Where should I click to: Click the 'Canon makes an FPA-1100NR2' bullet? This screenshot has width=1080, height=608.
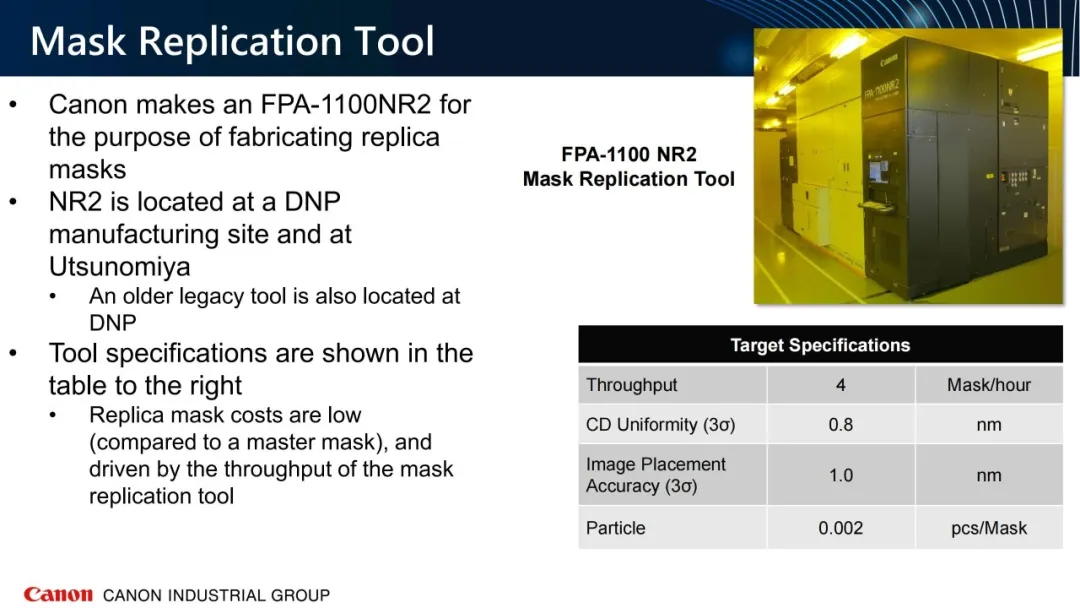[x=260, y=136]
